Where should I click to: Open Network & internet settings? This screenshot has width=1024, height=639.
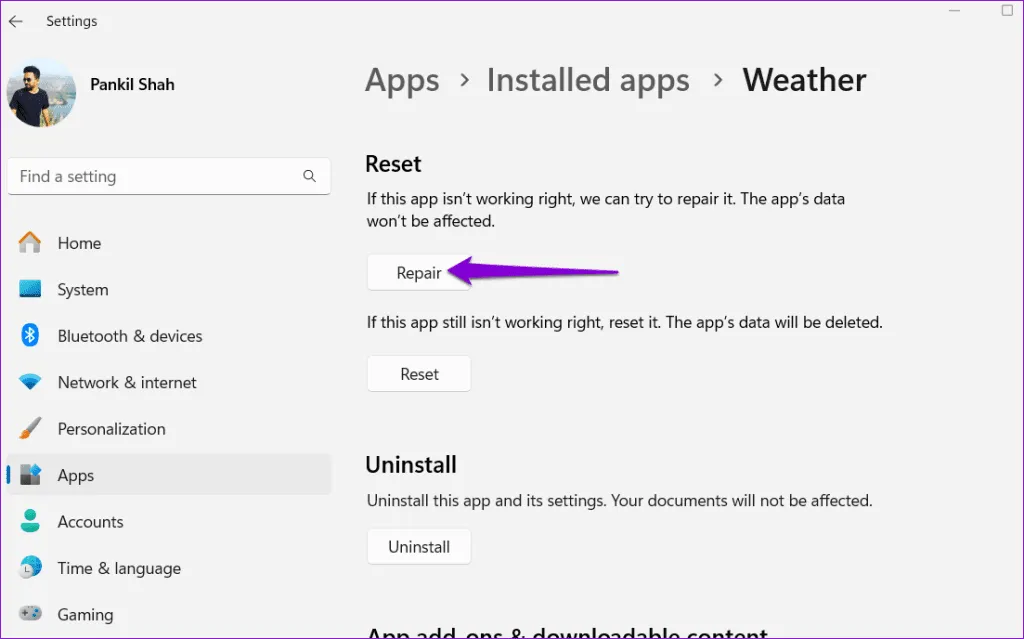point(127,383)
